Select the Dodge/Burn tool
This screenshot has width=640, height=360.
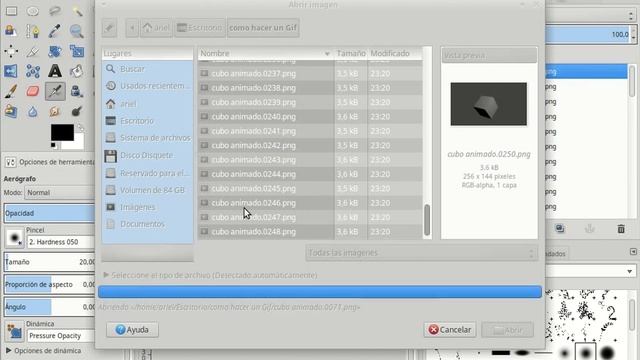coord(77,111)
